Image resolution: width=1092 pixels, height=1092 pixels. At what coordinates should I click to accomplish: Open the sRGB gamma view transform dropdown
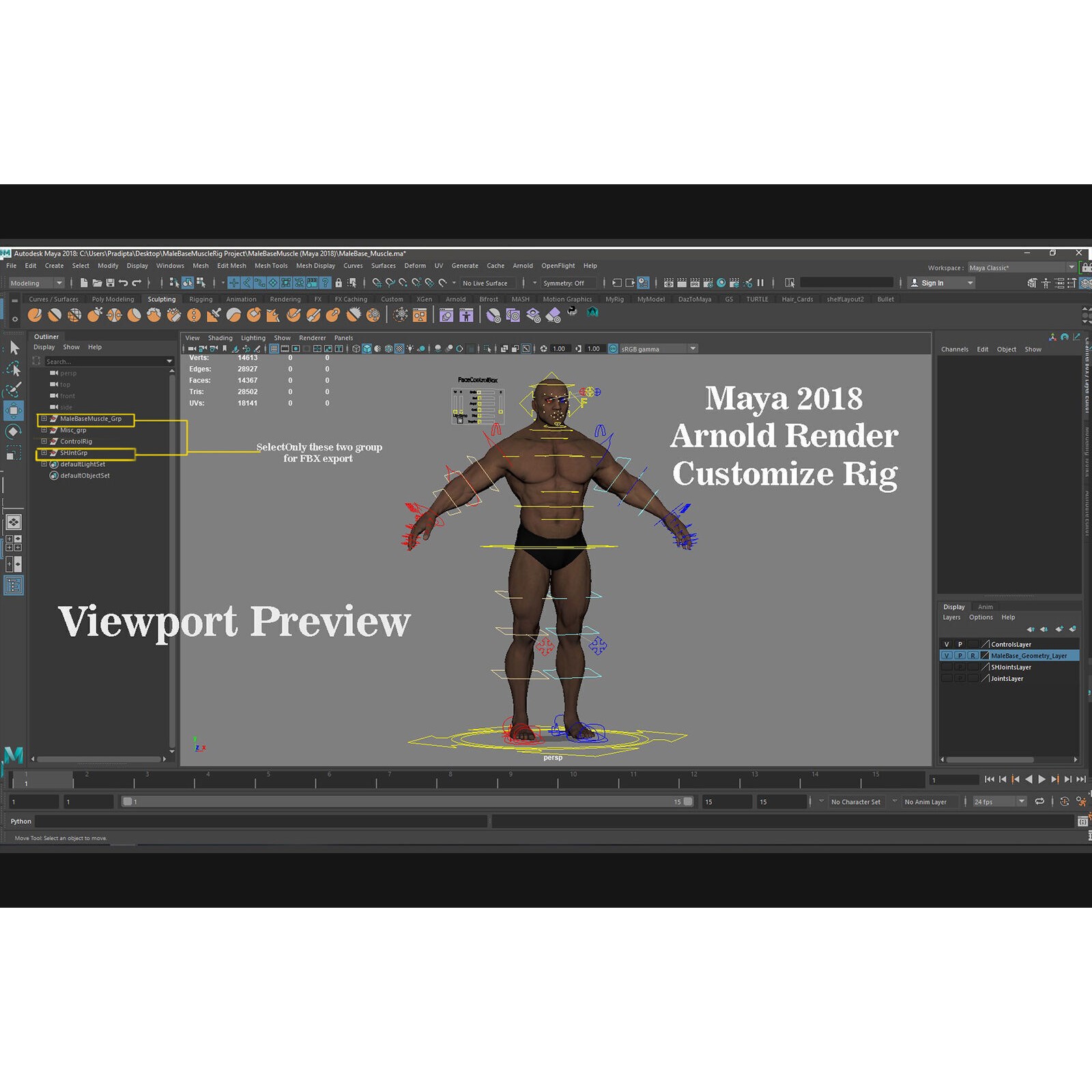tap(659, 349)
